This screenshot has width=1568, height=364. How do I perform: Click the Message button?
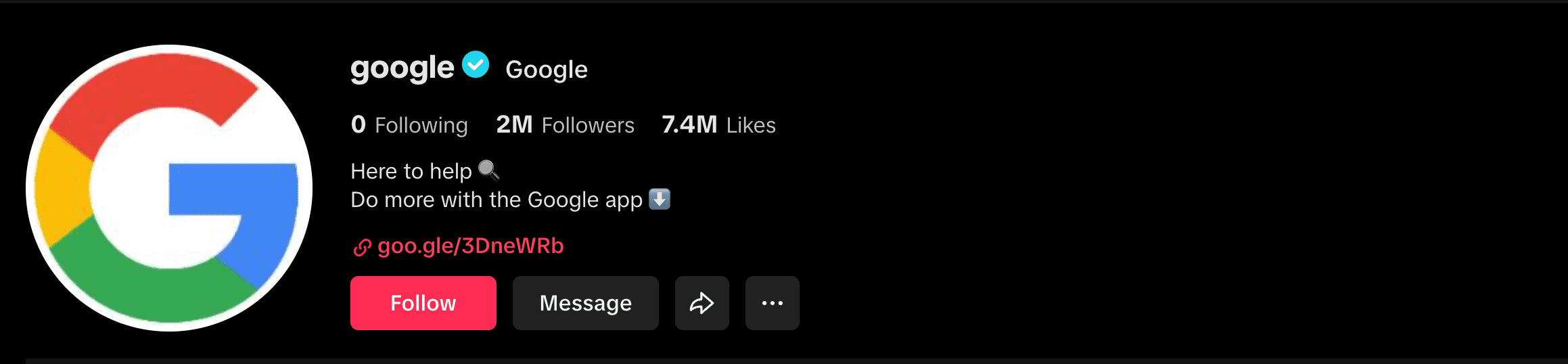coord(585,303)
